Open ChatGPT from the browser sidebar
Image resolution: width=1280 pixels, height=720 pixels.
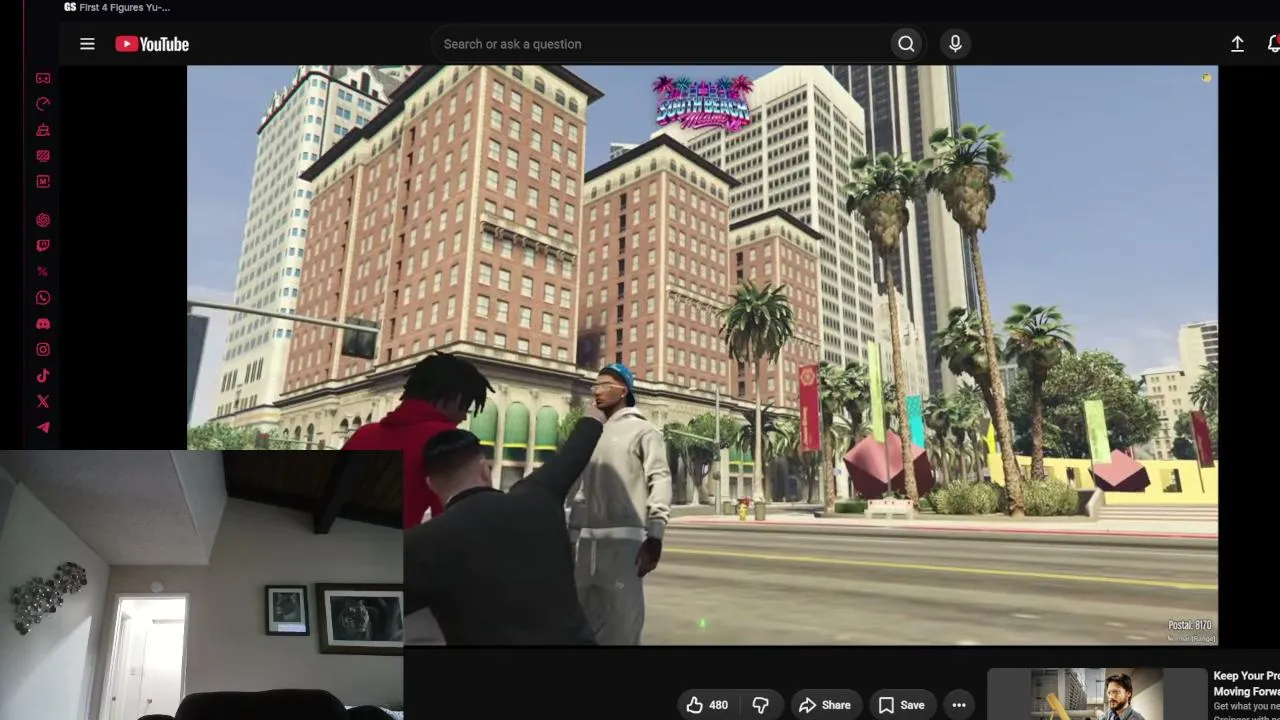pyautogui.click(x=43, y=220)
